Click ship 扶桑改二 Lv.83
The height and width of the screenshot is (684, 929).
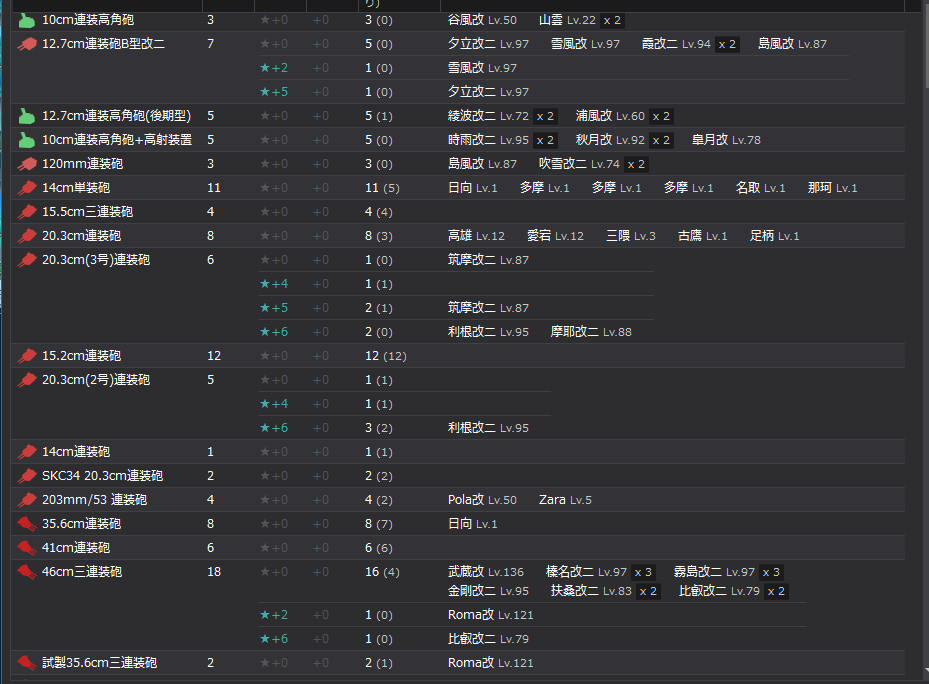(x=591, y=591)
